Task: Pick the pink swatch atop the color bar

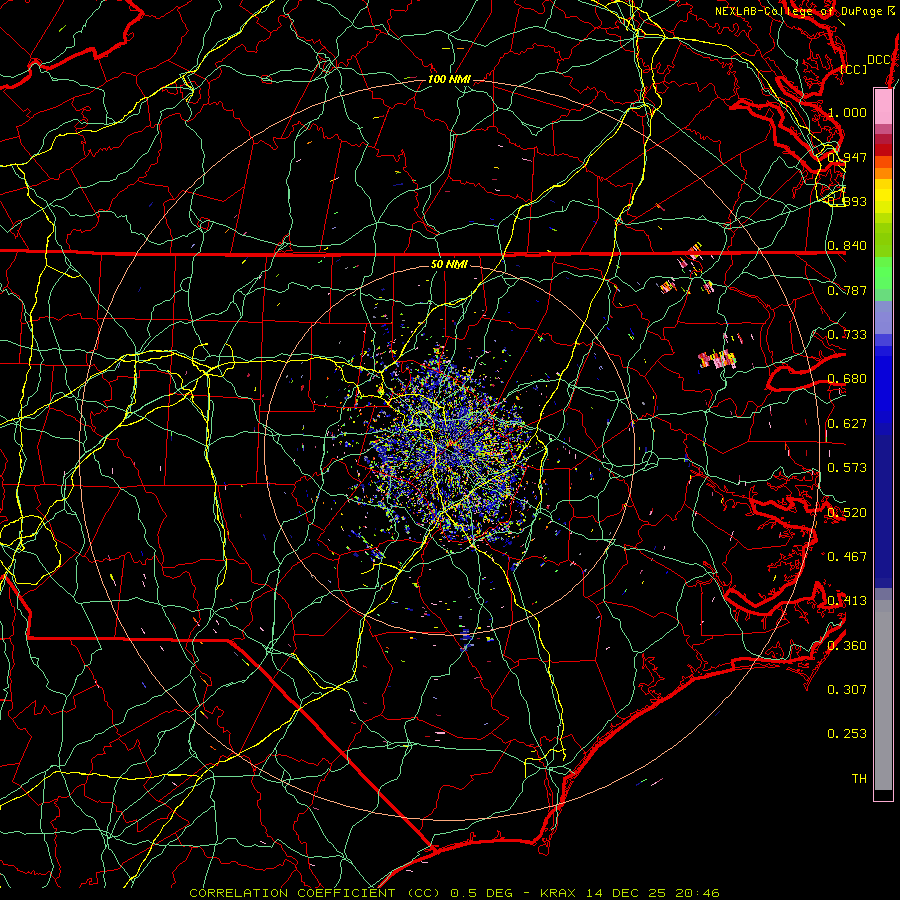Action: pos(883,106)
